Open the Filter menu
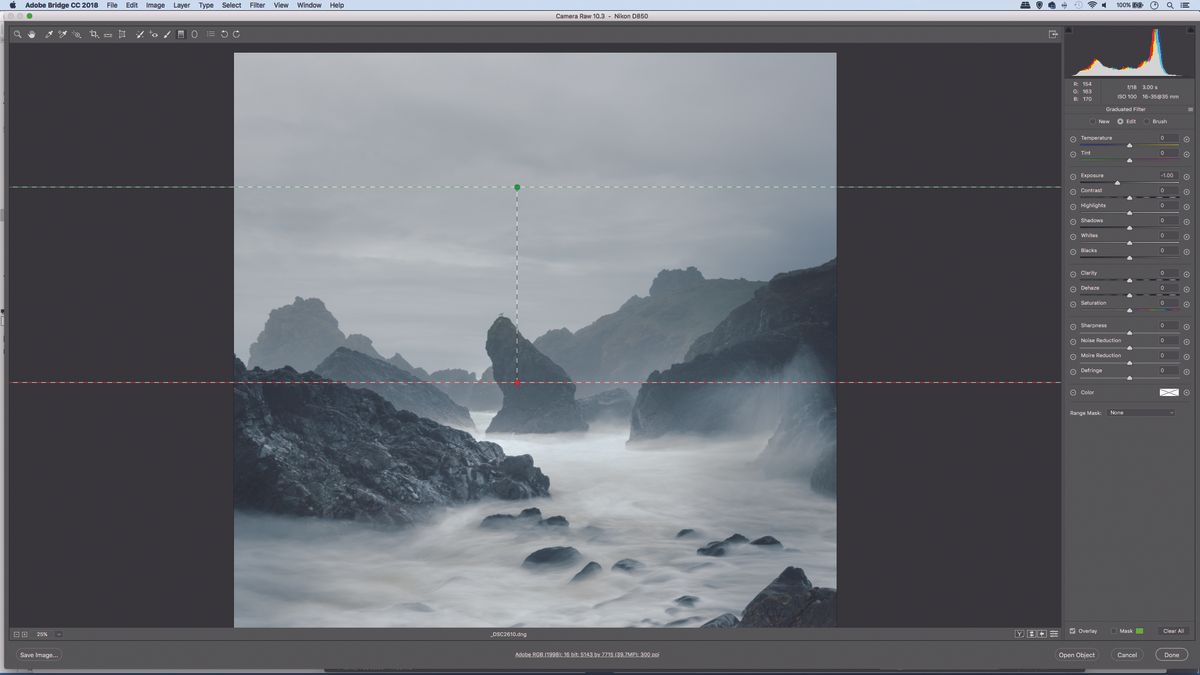The image size is (1200, 675). (x=256, y=5)
